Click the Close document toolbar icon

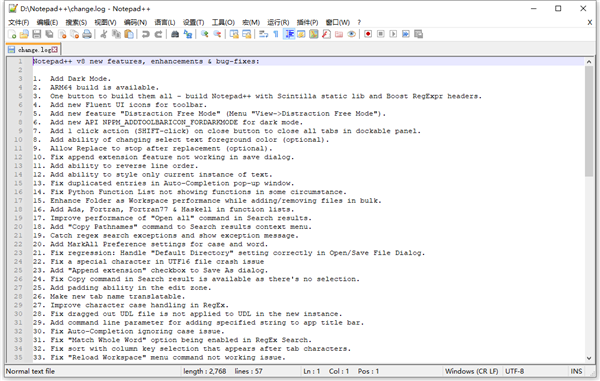click(62, 34)
